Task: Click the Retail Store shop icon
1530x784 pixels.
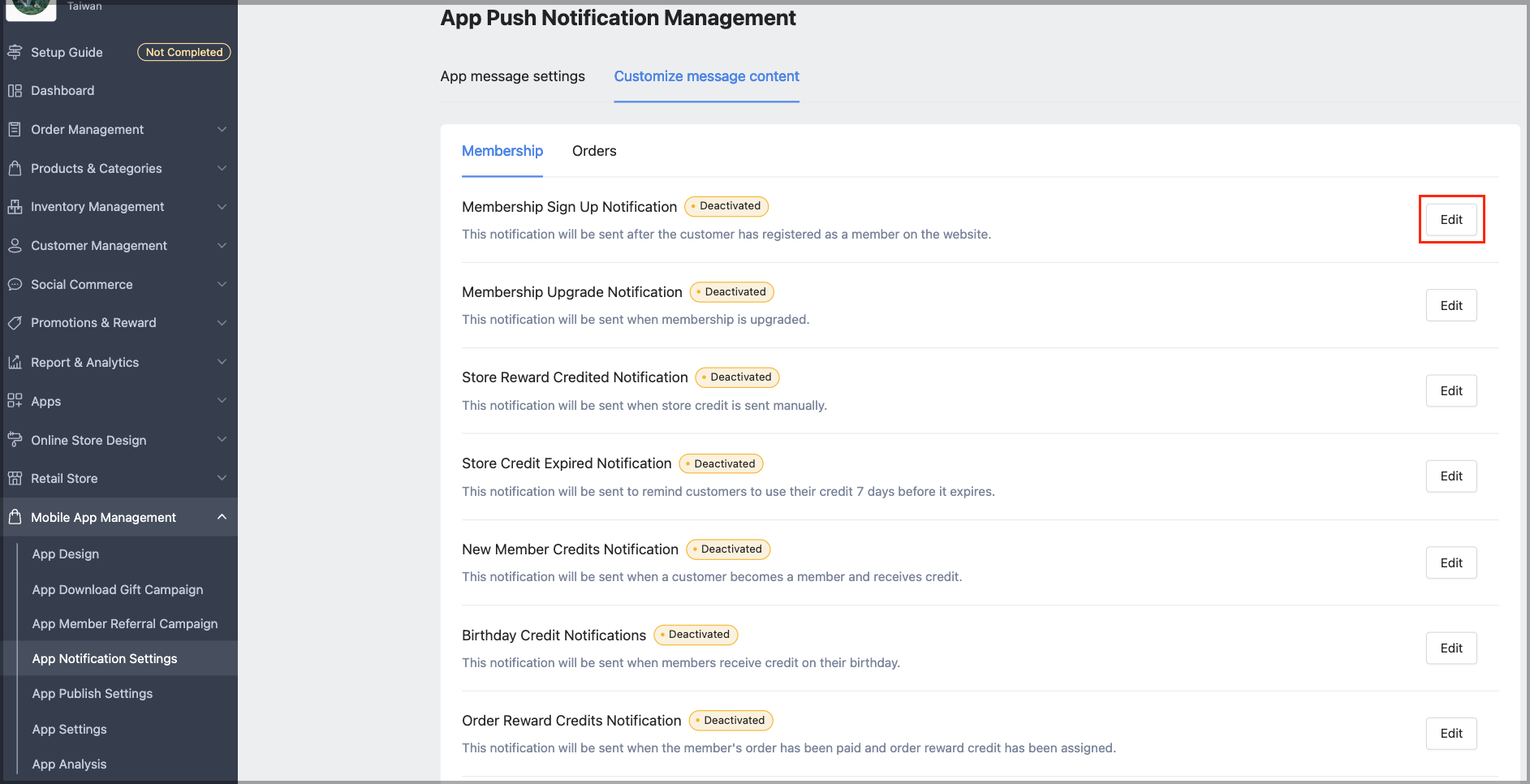Action: coord(15,478)
